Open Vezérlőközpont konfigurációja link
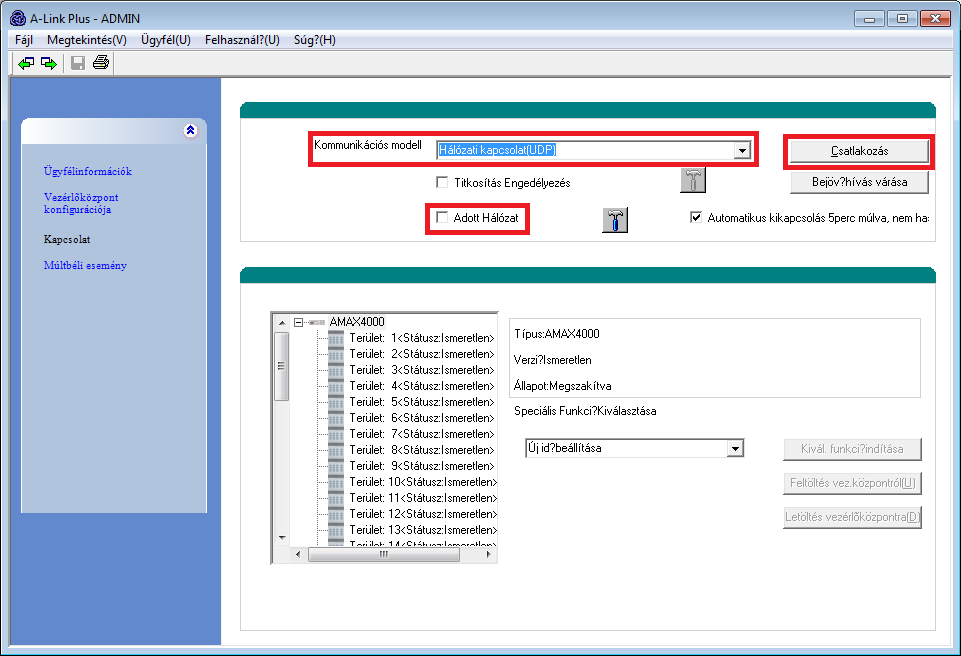 tap(81, 203)
